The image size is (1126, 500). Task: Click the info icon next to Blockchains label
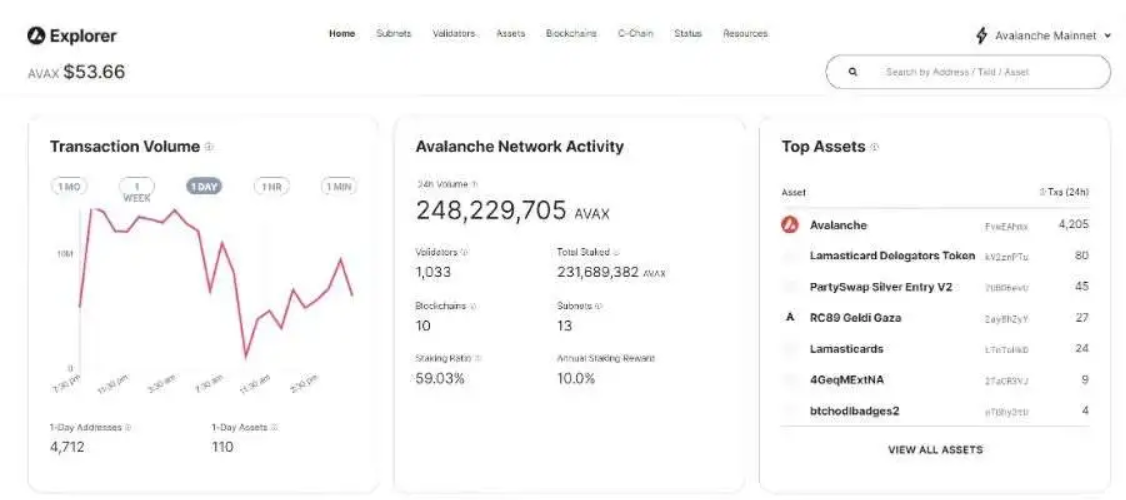[x=473, y=306]
